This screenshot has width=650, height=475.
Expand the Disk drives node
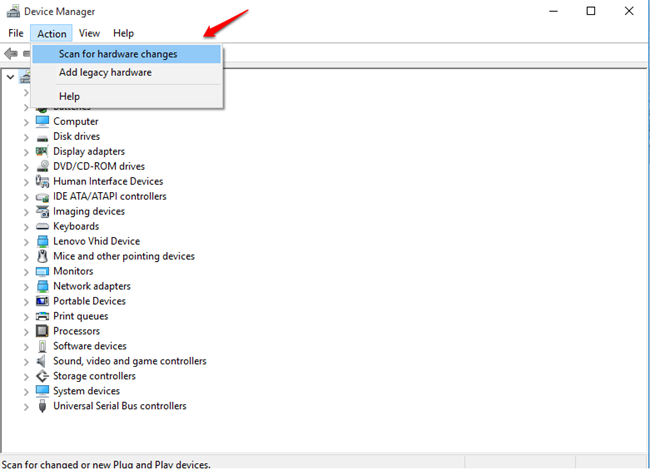click(x=27, y=136)
